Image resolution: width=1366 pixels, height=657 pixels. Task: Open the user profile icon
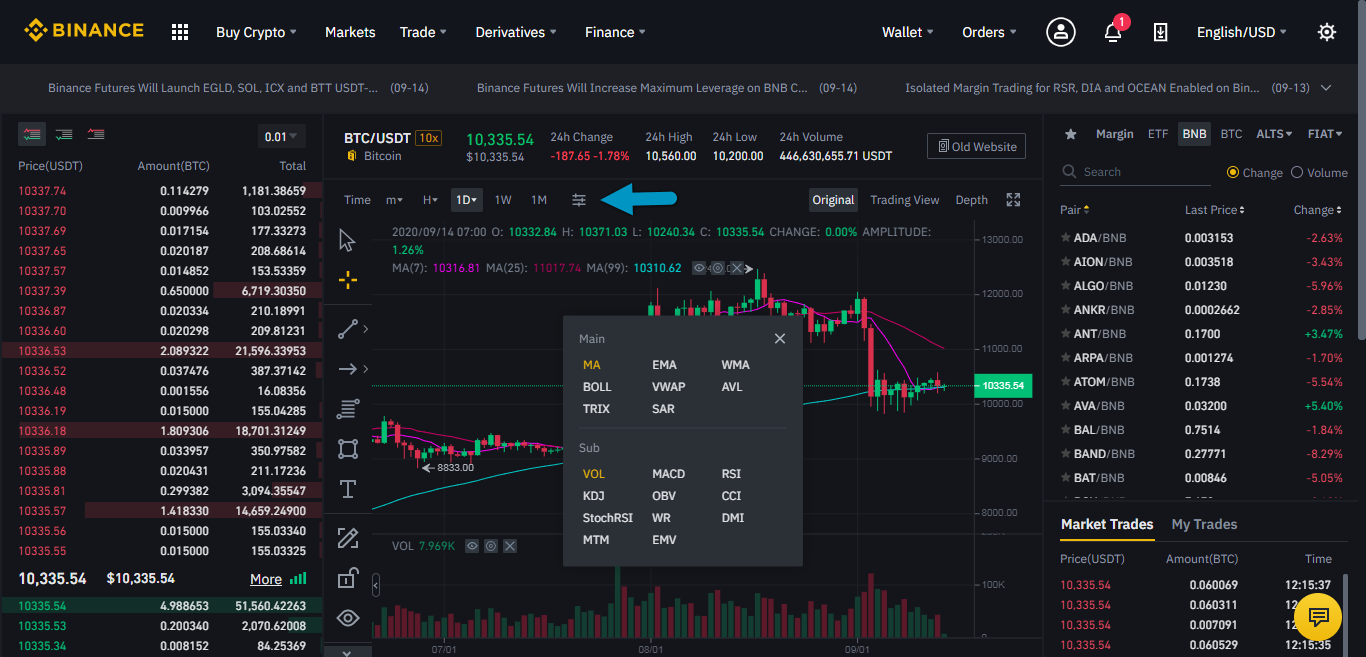pos(1061,32)
